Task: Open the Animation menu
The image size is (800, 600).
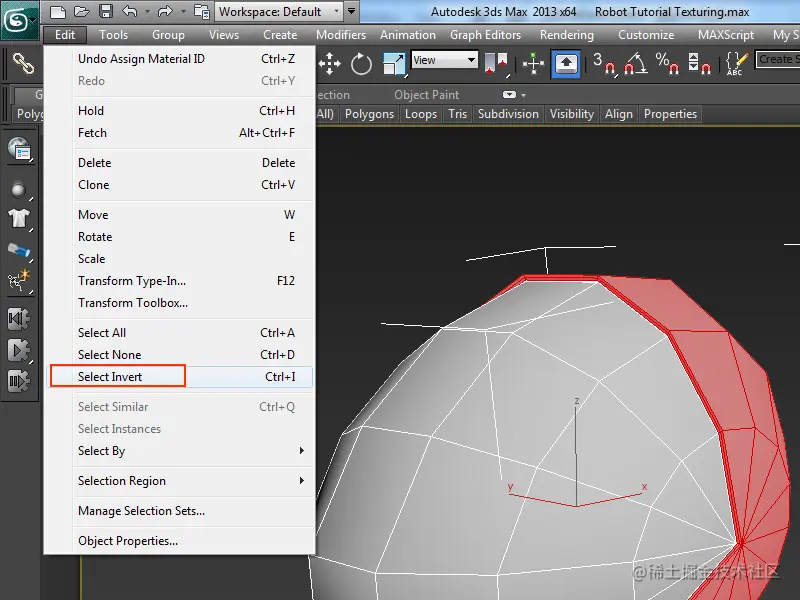Action: pos(408,35)
